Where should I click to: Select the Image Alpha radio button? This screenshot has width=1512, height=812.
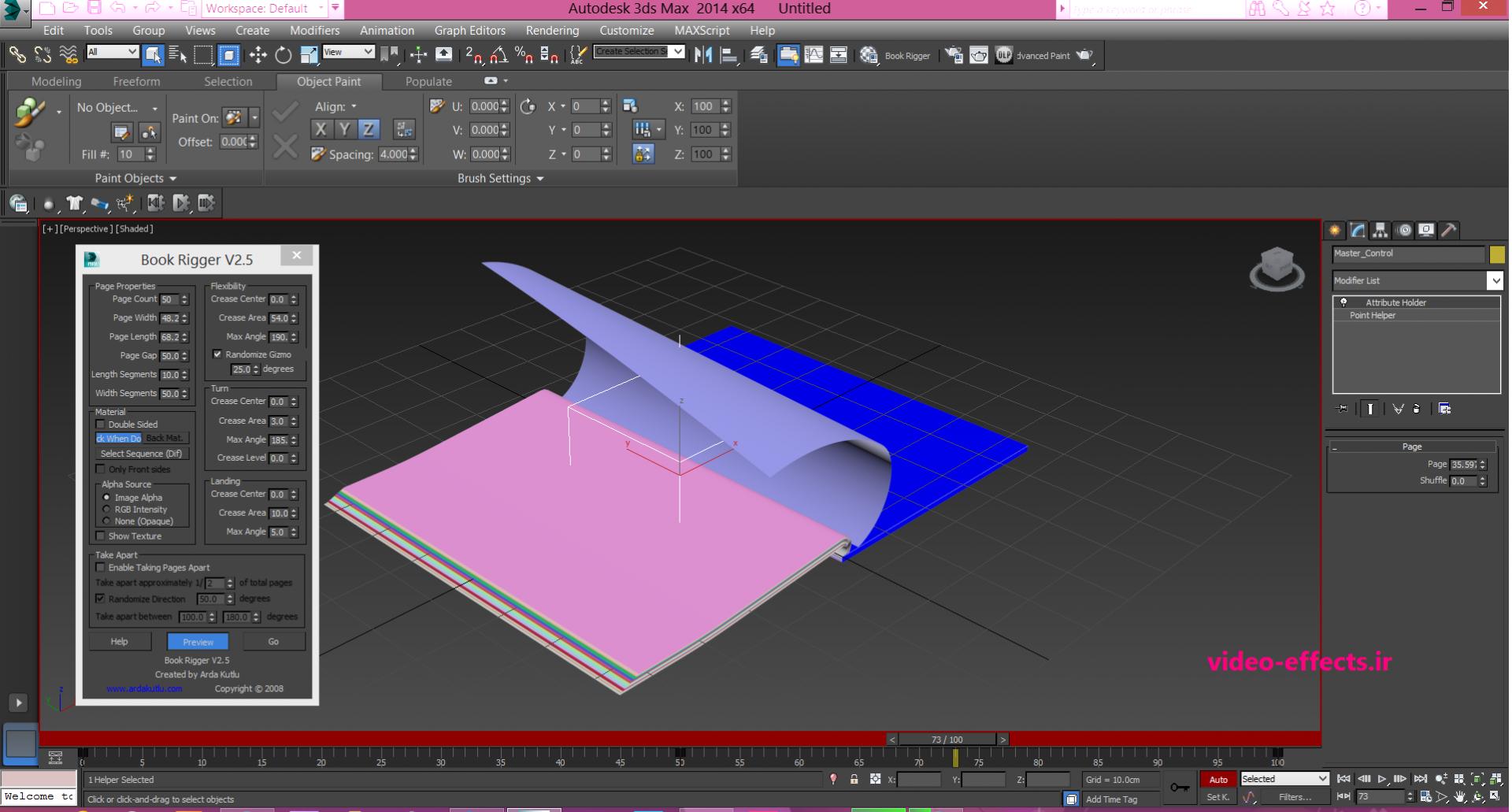106,498
